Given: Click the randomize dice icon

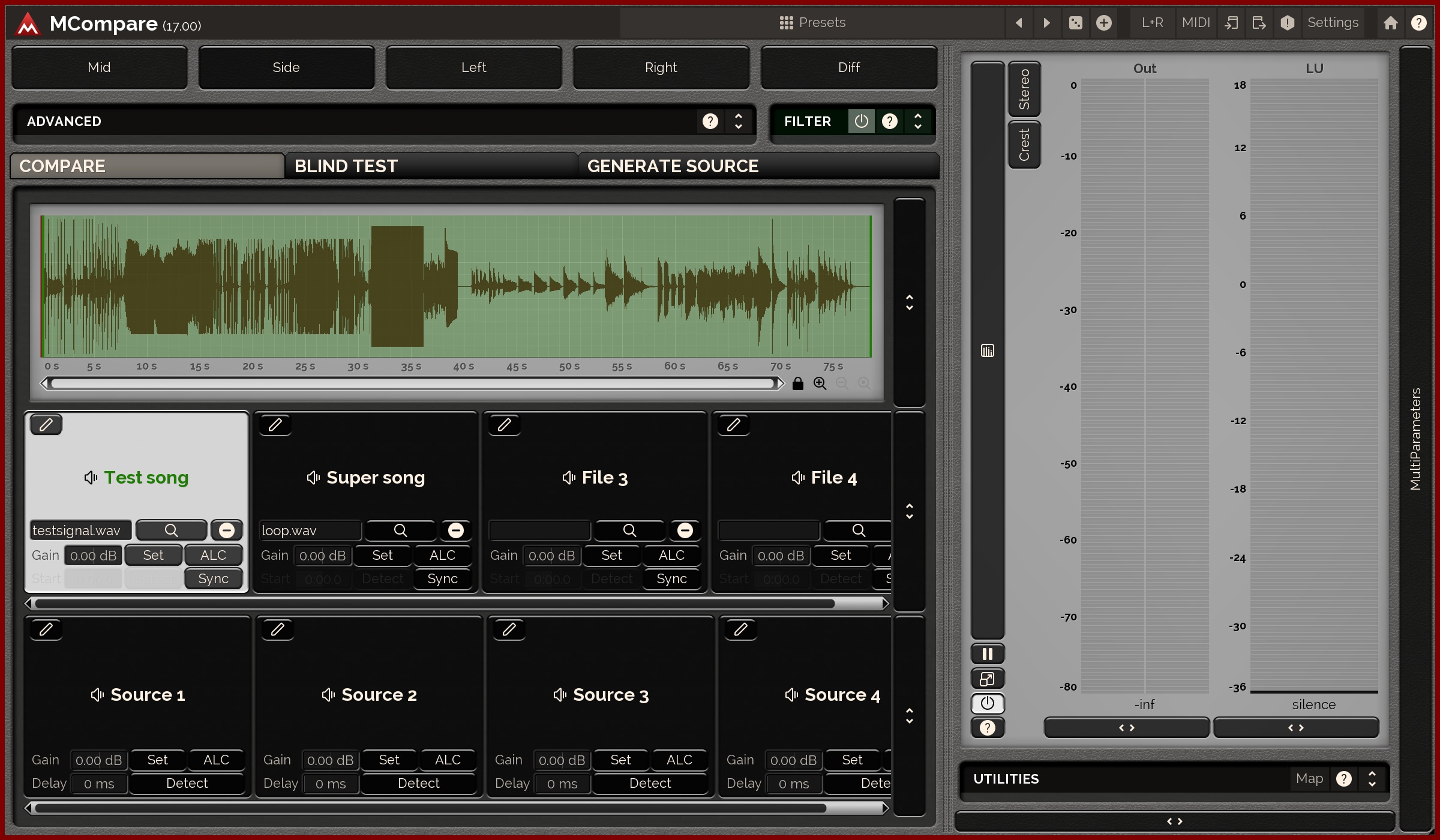Looking at the screenshot, I should pos(1075,23).
